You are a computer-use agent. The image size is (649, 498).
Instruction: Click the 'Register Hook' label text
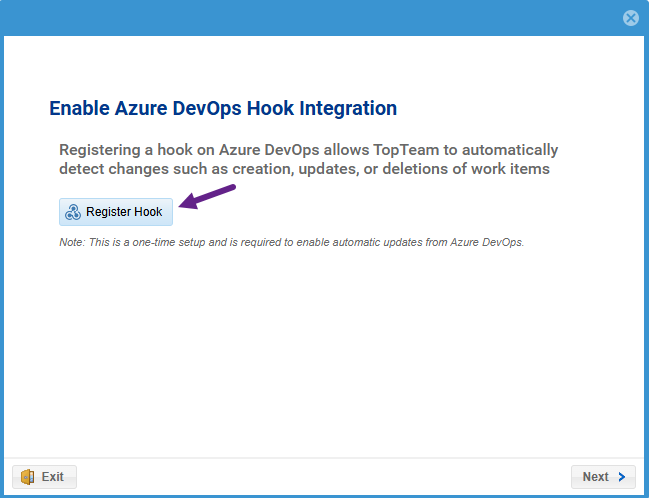pyautogui.click(x=124, y=212)
